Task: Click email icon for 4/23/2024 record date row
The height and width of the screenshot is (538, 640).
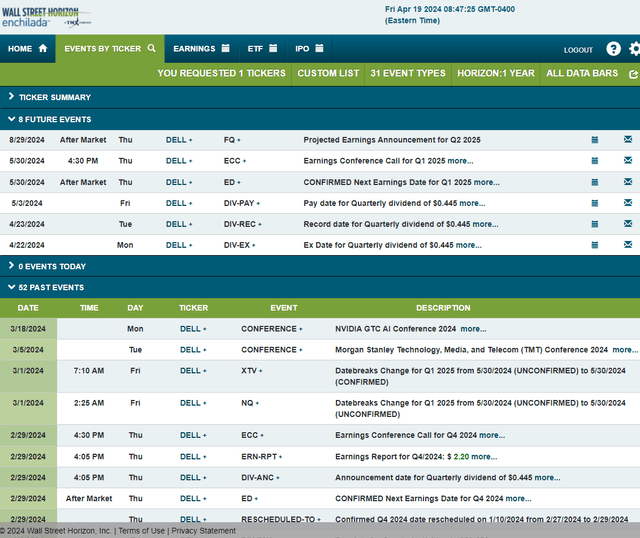Action: coord(628,224)
